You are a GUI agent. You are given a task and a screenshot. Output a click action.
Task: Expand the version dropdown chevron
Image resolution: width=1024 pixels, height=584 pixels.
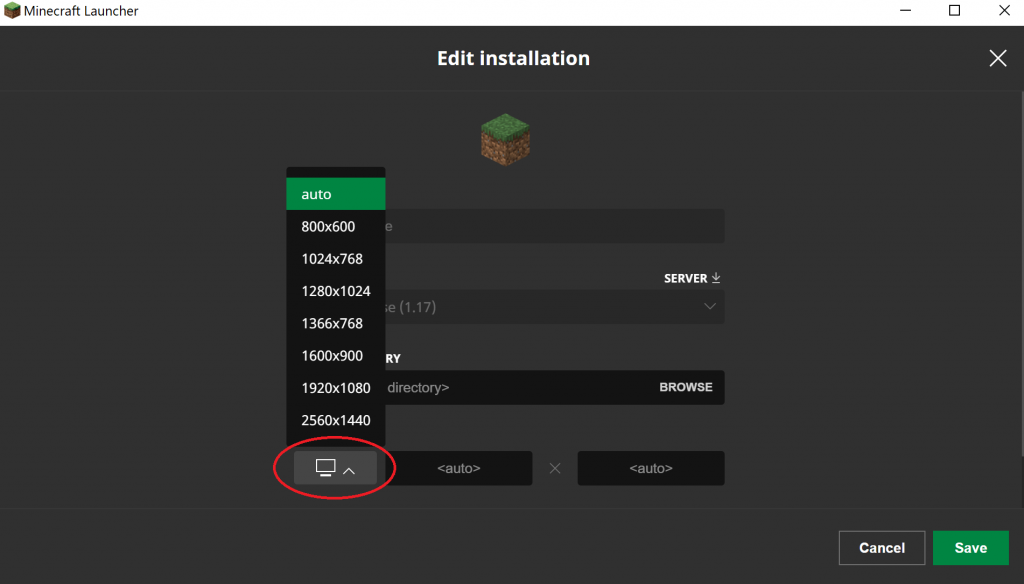pyautogui.click(x=710, y=306)
